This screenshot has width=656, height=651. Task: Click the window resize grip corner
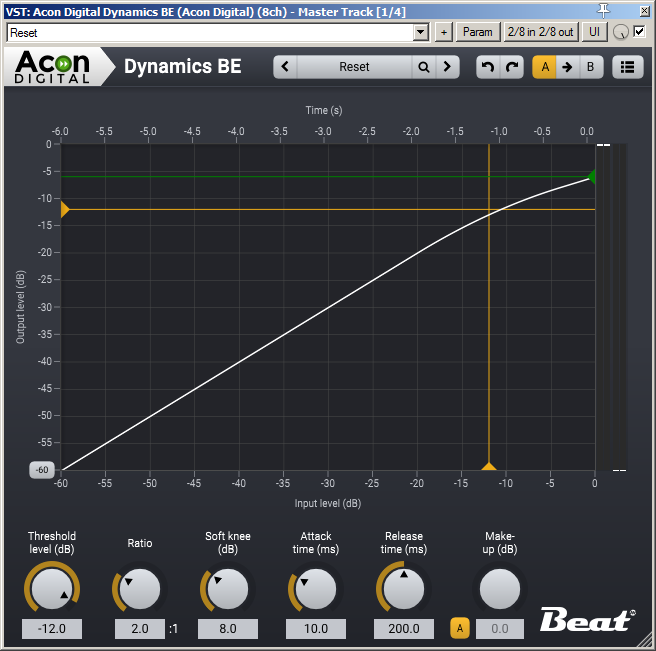[x=646, y=641]
